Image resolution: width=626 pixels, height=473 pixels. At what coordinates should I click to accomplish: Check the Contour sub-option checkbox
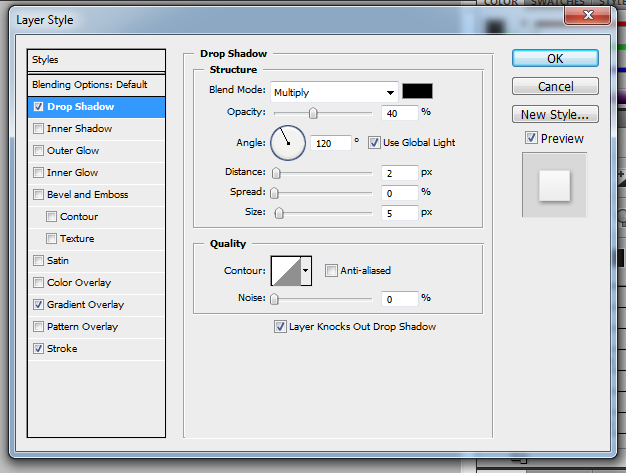click(52, 216)
